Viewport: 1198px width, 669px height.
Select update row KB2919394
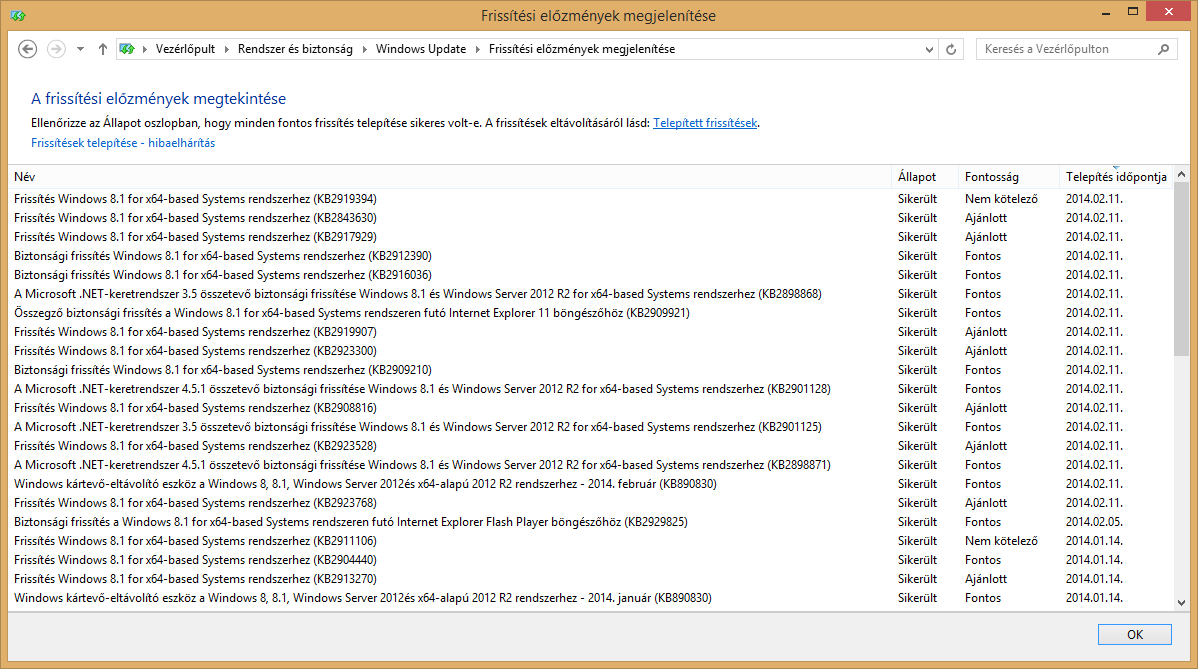(x=590, y=199)
